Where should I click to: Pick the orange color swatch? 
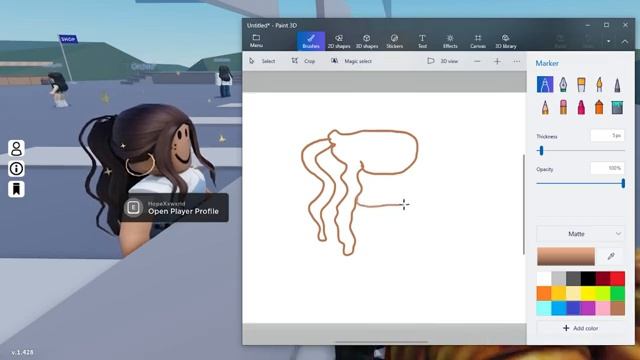[x=544, y=293]
